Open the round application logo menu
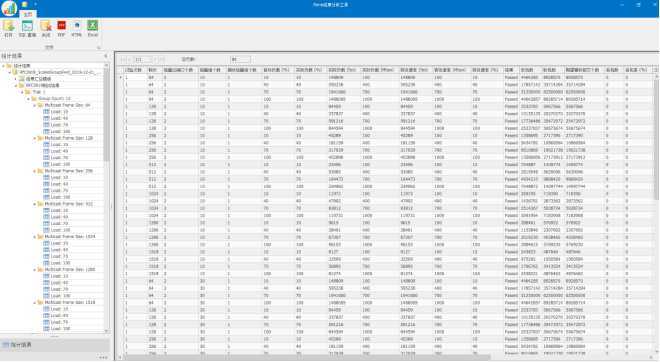This screenshot has width=660, height=362. (x=9, y=8)
